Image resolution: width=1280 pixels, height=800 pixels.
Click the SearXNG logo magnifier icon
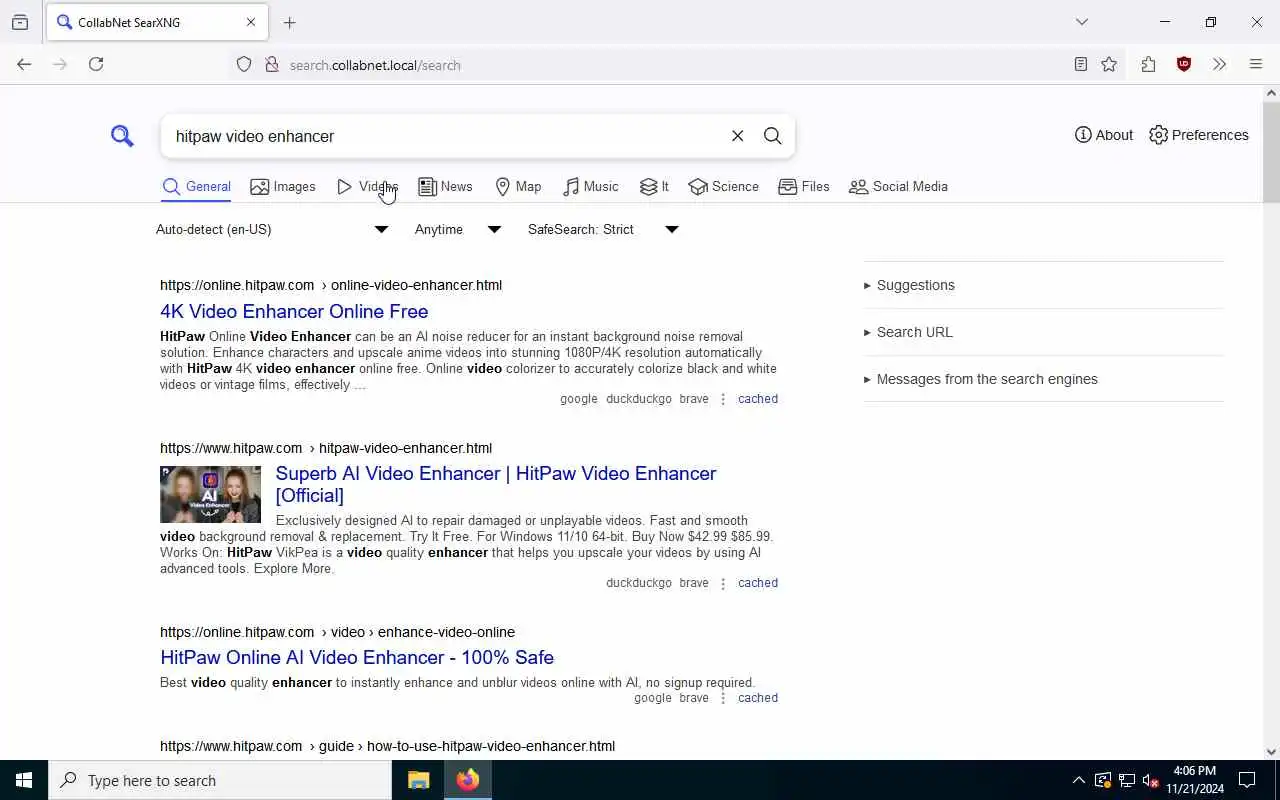point(122,136)
